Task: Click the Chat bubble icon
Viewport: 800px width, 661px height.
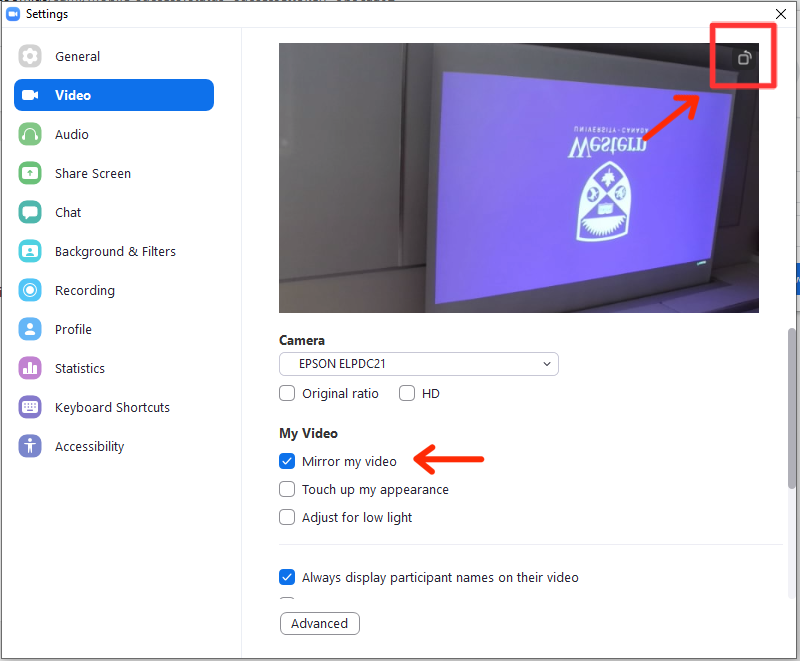Action: coord(30,212)
